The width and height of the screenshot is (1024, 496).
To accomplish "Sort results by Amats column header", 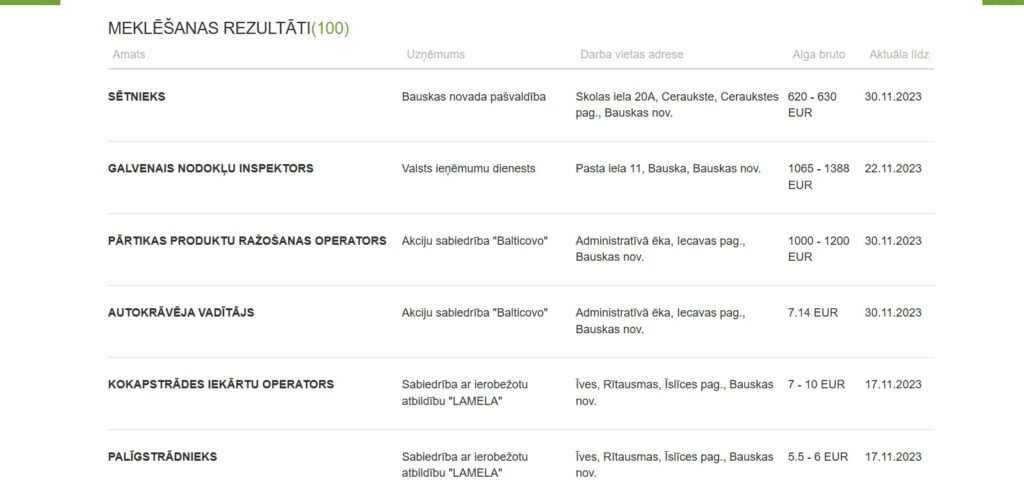I will click(129, 54).
